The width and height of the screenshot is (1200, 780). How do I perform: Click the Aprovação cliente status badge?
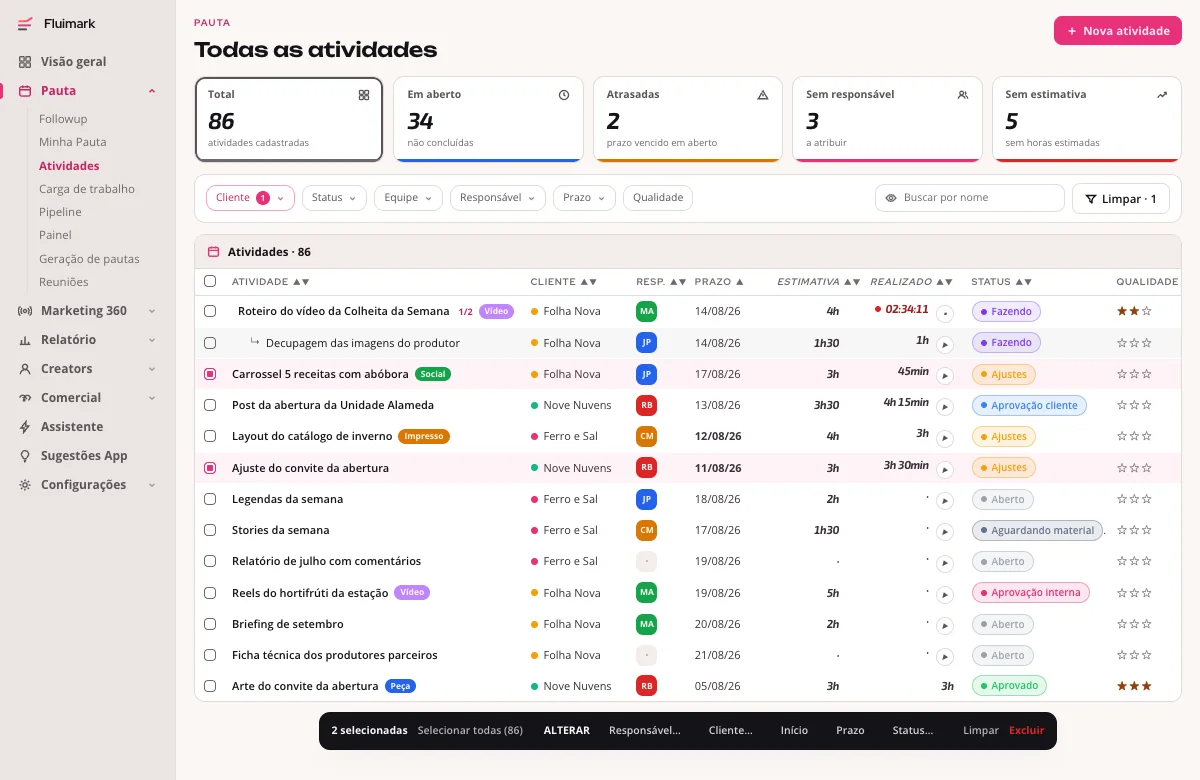pyautogui.click(x=1029, y=406)
